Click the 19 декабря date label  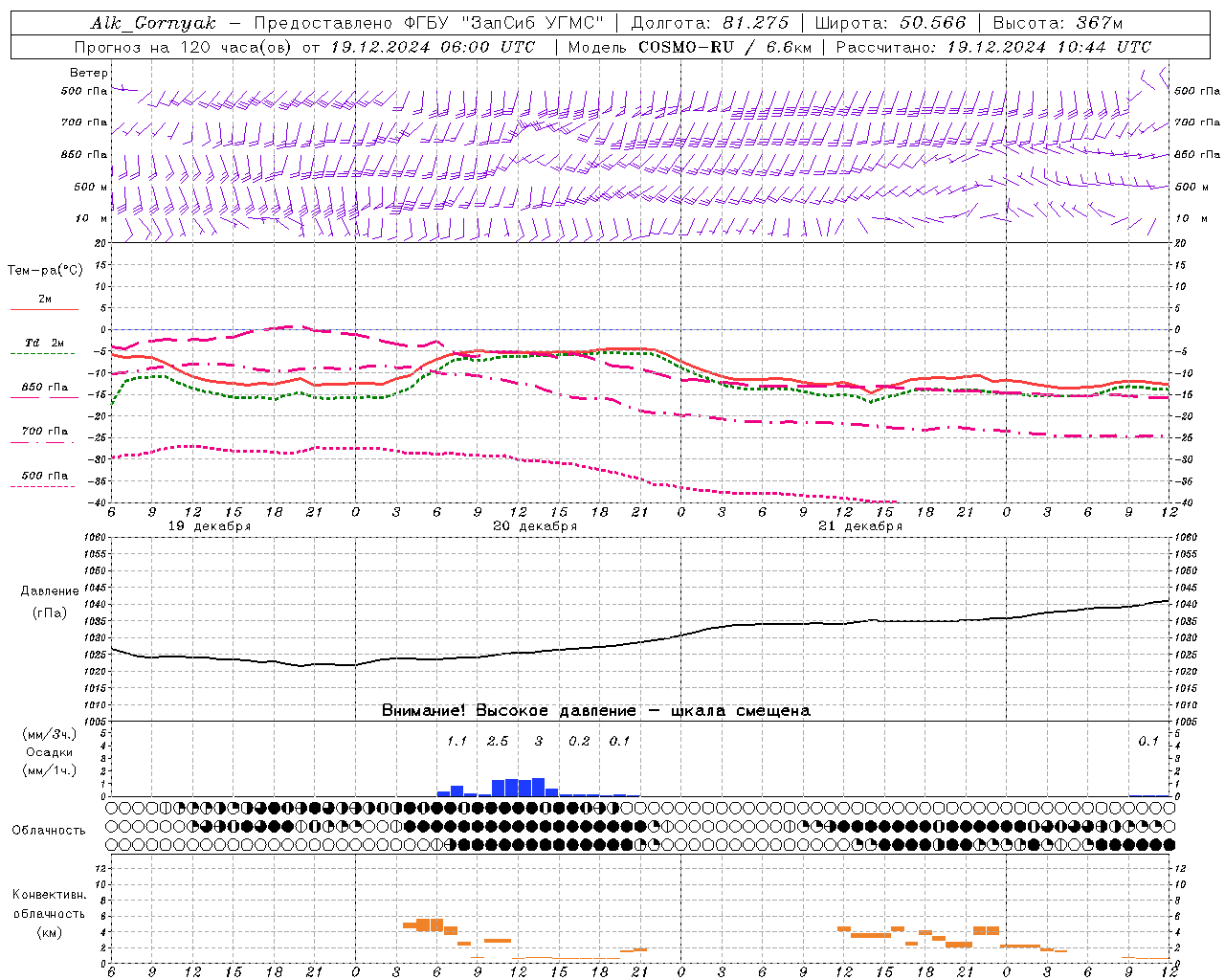(x=210, y=526)
